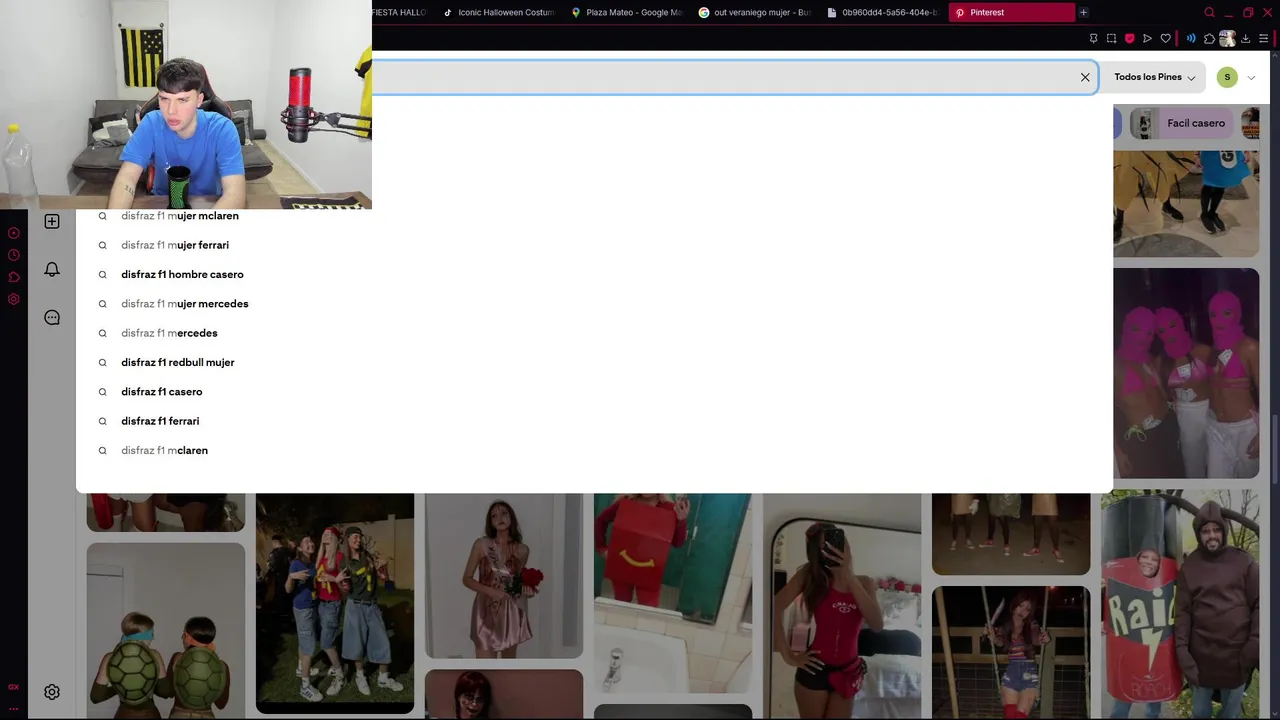This screenshot has width=1280, height=720.
Task: Click the blue sound waves icon
Action: pos(1191,39)
